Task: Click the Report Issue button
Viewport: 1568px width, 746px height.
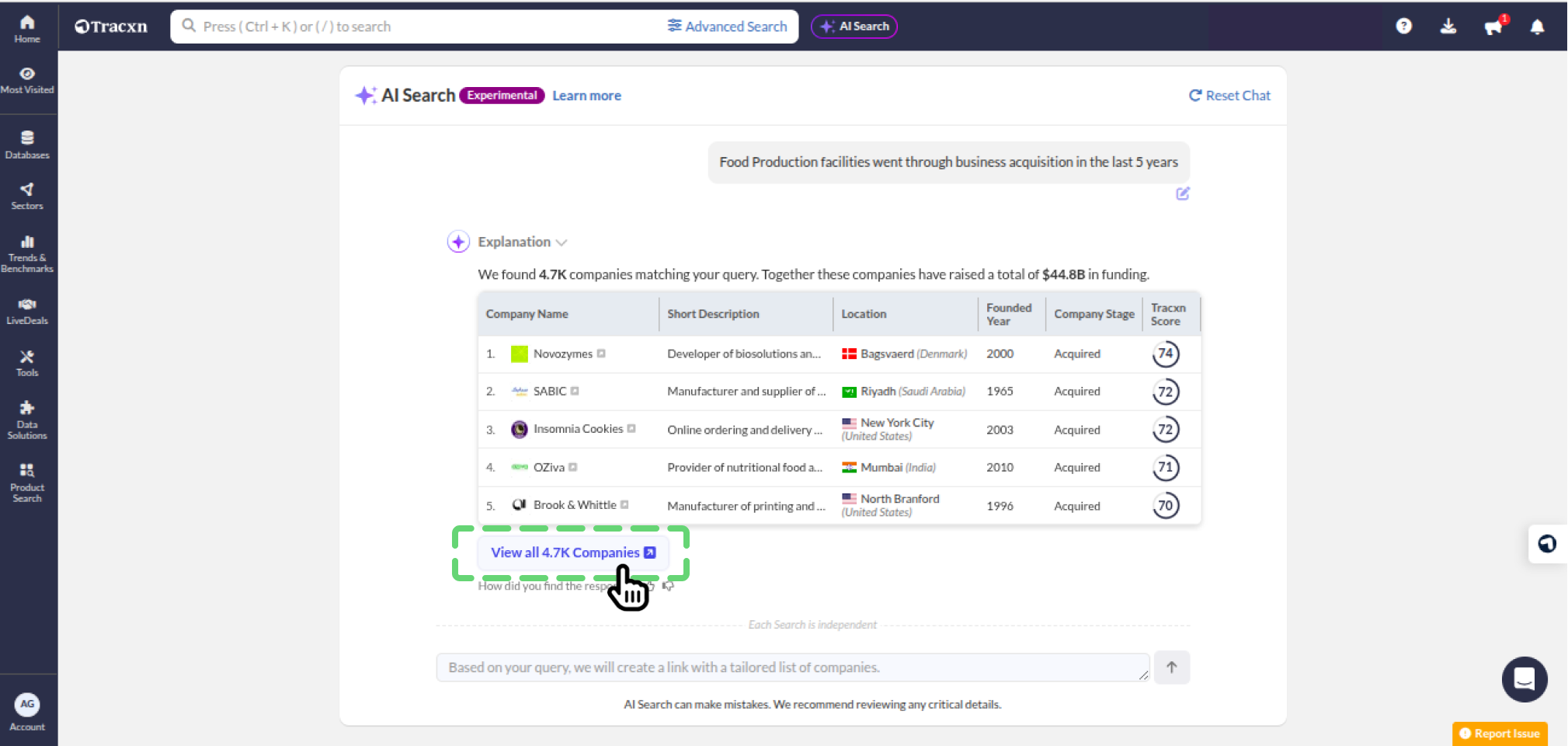Action: click(1499, 734)
